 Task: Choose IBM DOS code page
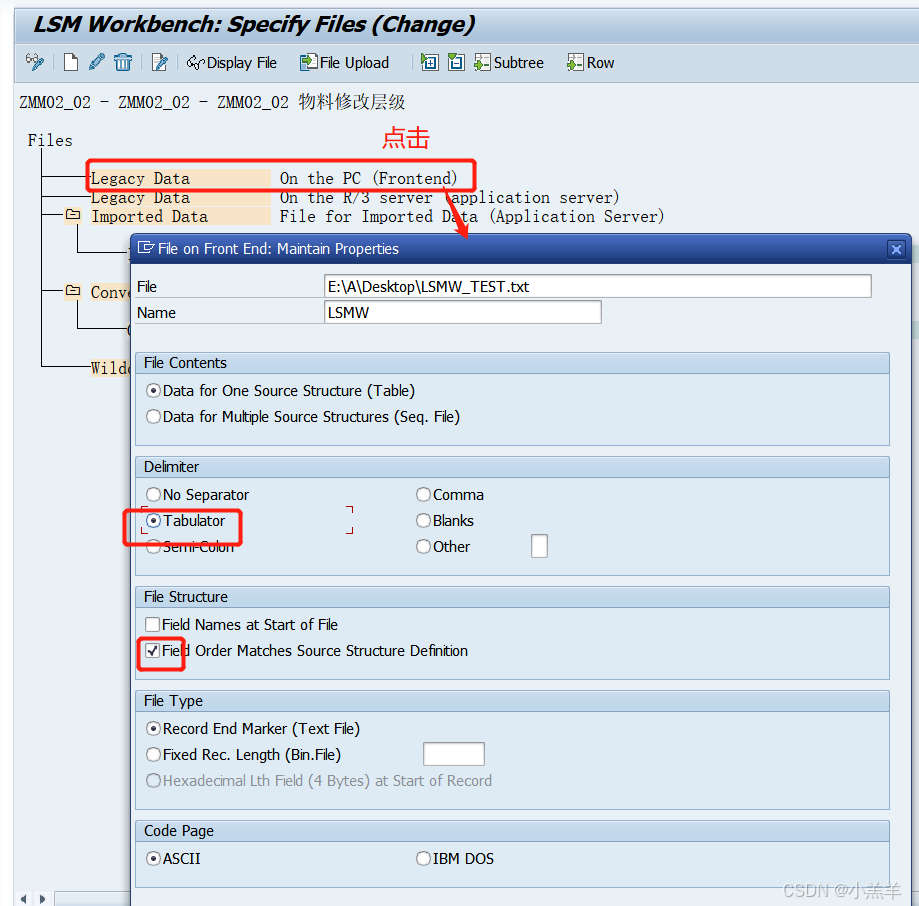pos(423,858)
